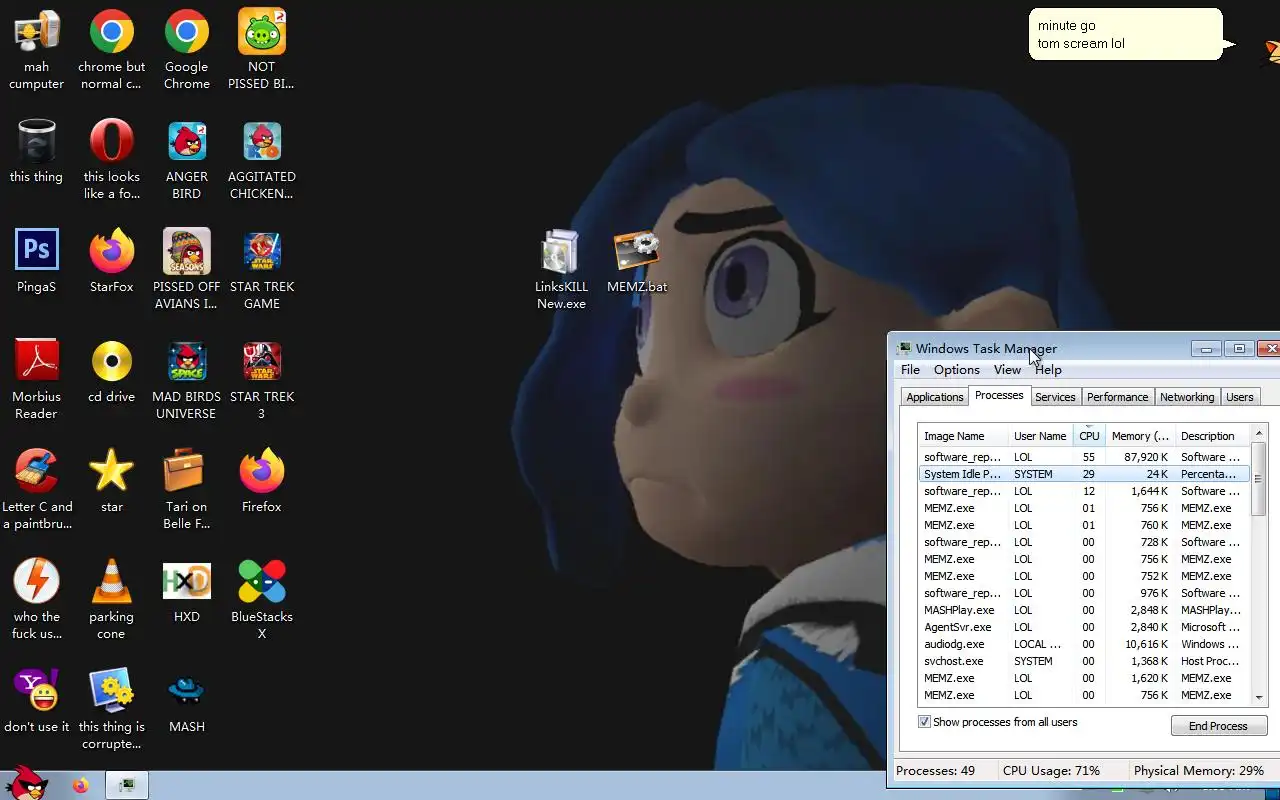Open the Options menu in Task Manager
Viewport: 1280px width, 800px height.
coord(957,370)
